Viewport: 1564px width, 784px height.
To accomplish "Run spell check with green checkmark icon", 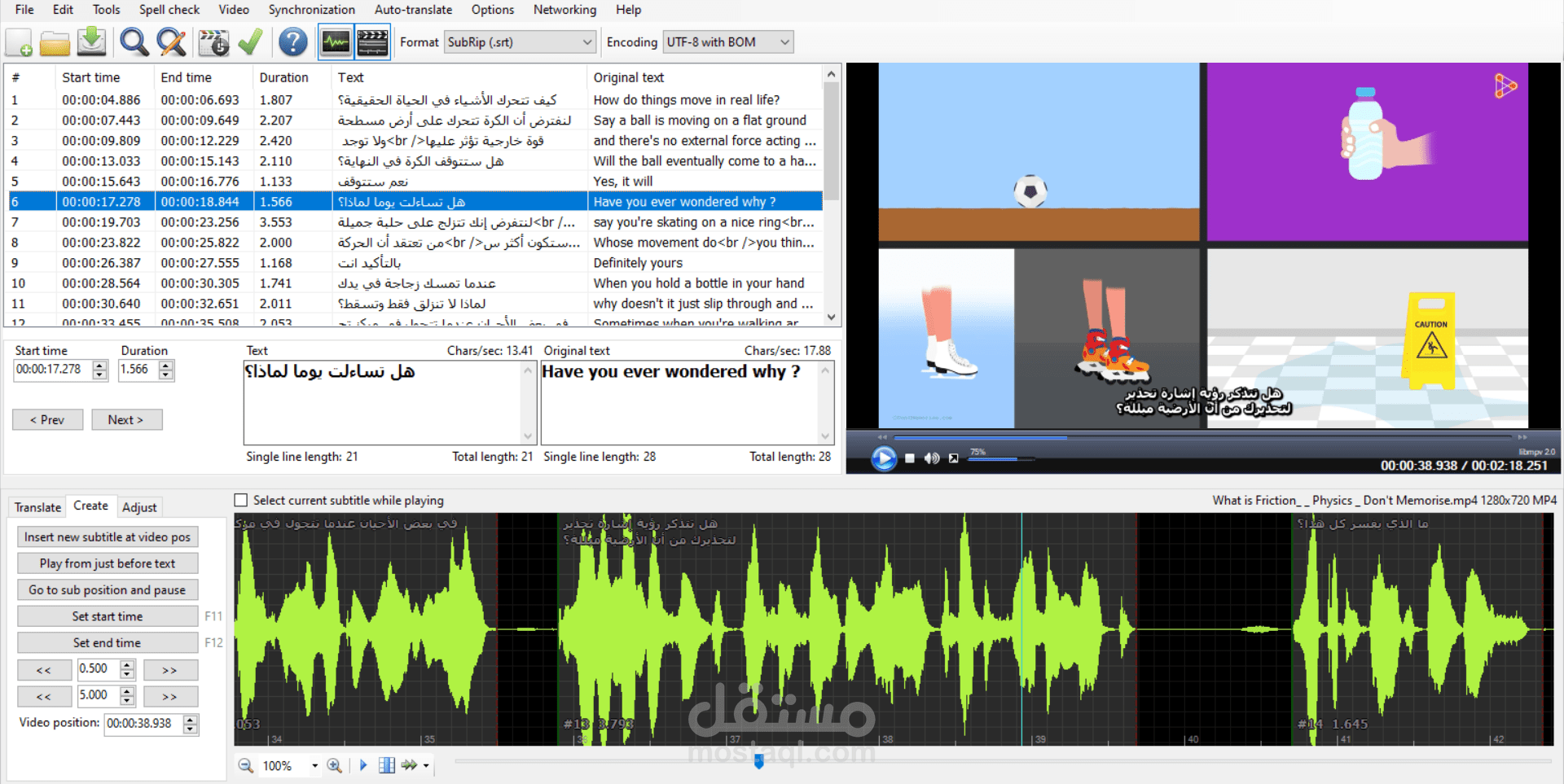I will click(x=250, y=42).
